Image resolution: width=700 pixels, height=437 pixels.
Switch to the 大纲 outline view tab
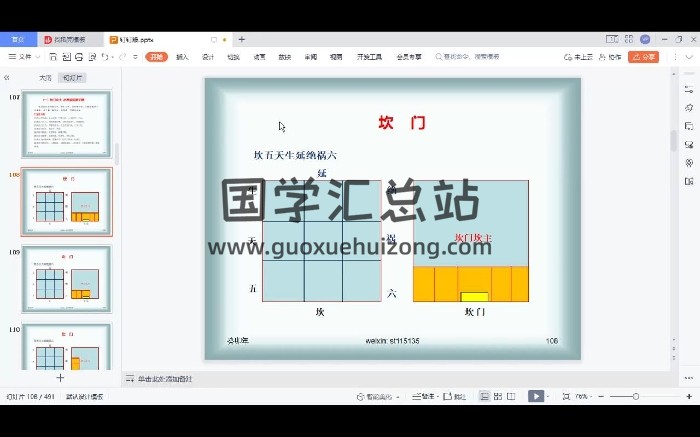click(x=45, y=78)
